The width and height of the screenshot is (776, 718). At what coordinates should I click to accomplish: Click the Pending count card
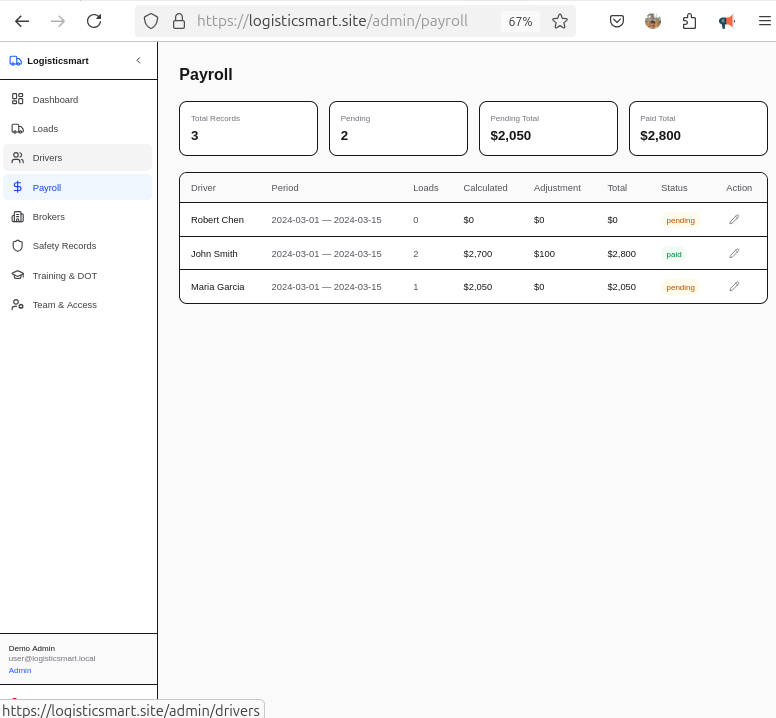coord(398,129)
